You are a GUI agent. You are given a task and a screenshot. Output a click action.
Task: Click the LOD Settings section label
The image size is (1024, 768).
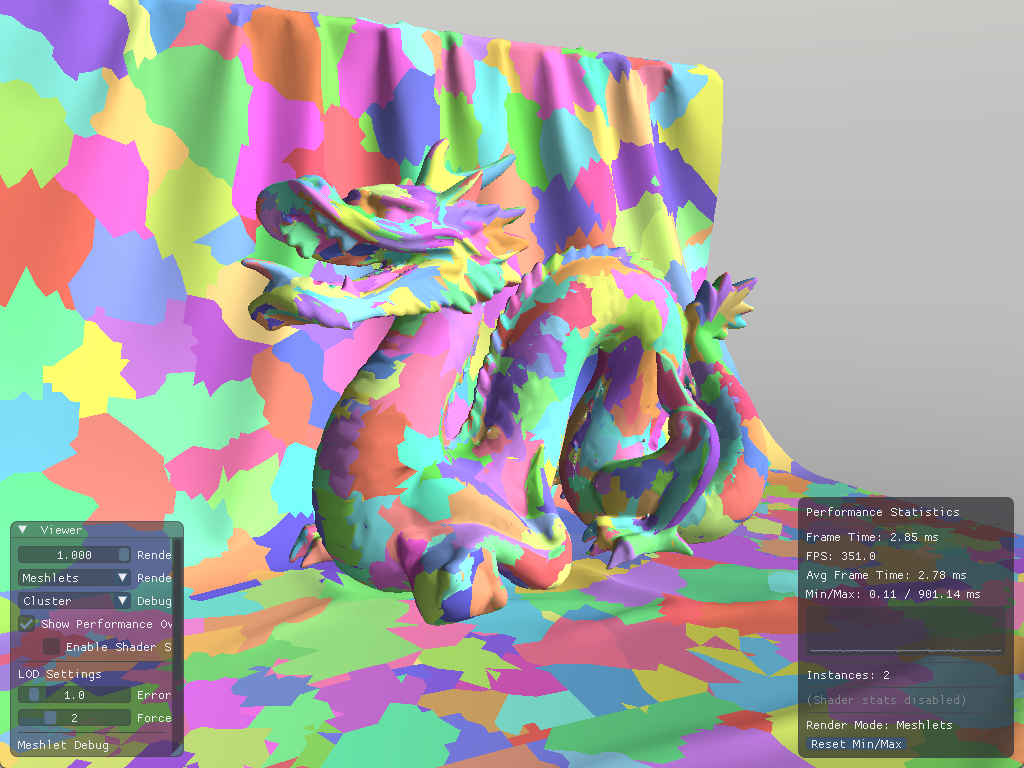[60, 674]
